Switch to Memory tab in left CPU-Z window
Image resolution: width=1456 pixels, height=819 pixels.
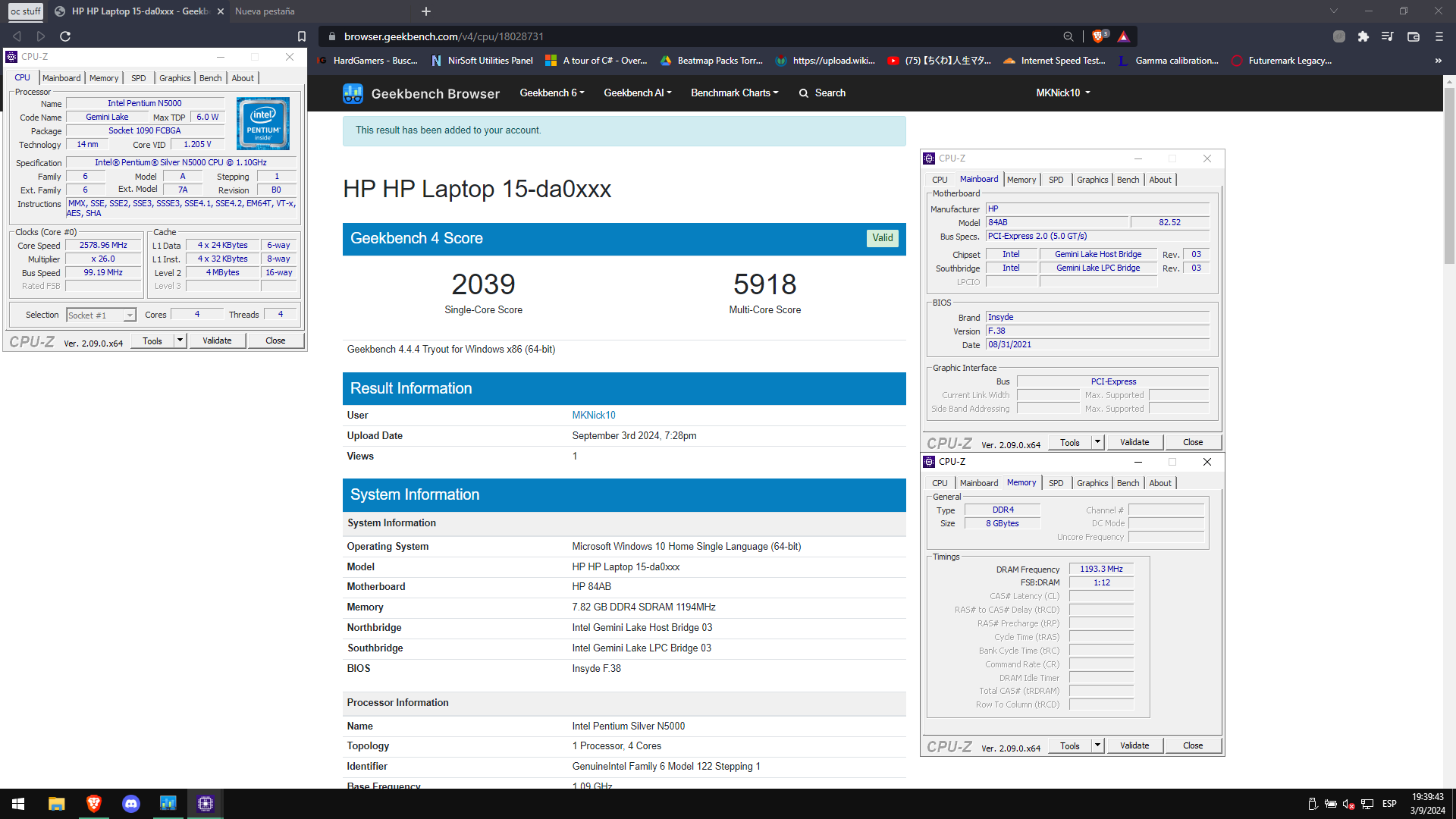coord(104,78)
